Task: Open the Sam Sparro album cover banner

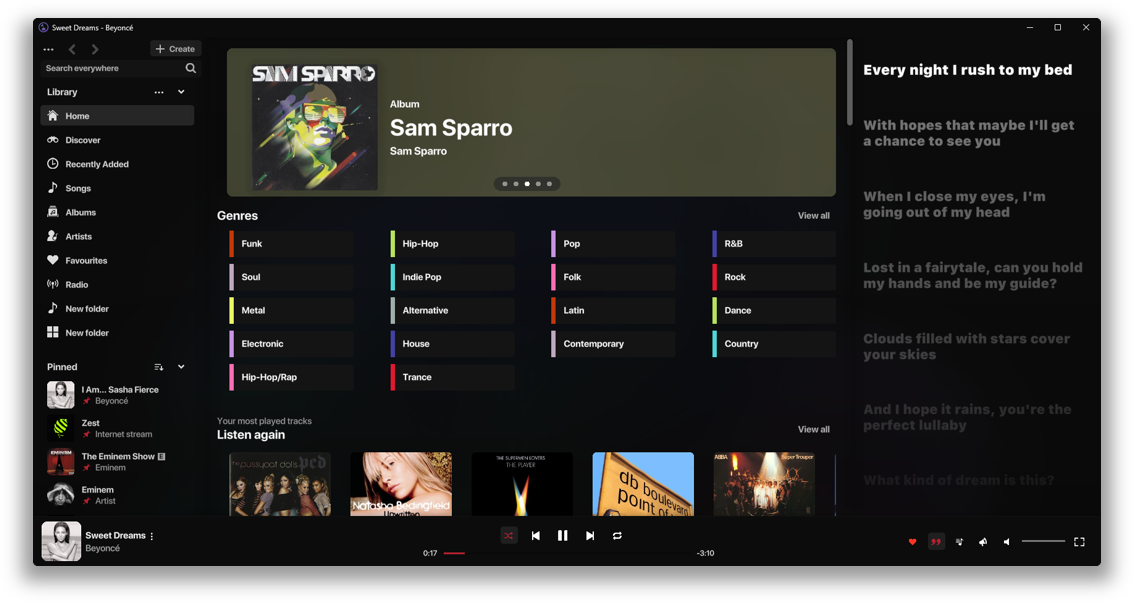Action: [315, 127]
